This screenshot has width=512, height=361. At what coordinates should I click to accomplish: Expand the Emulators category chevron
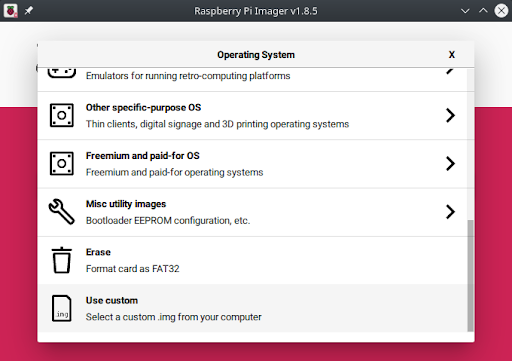450,71
